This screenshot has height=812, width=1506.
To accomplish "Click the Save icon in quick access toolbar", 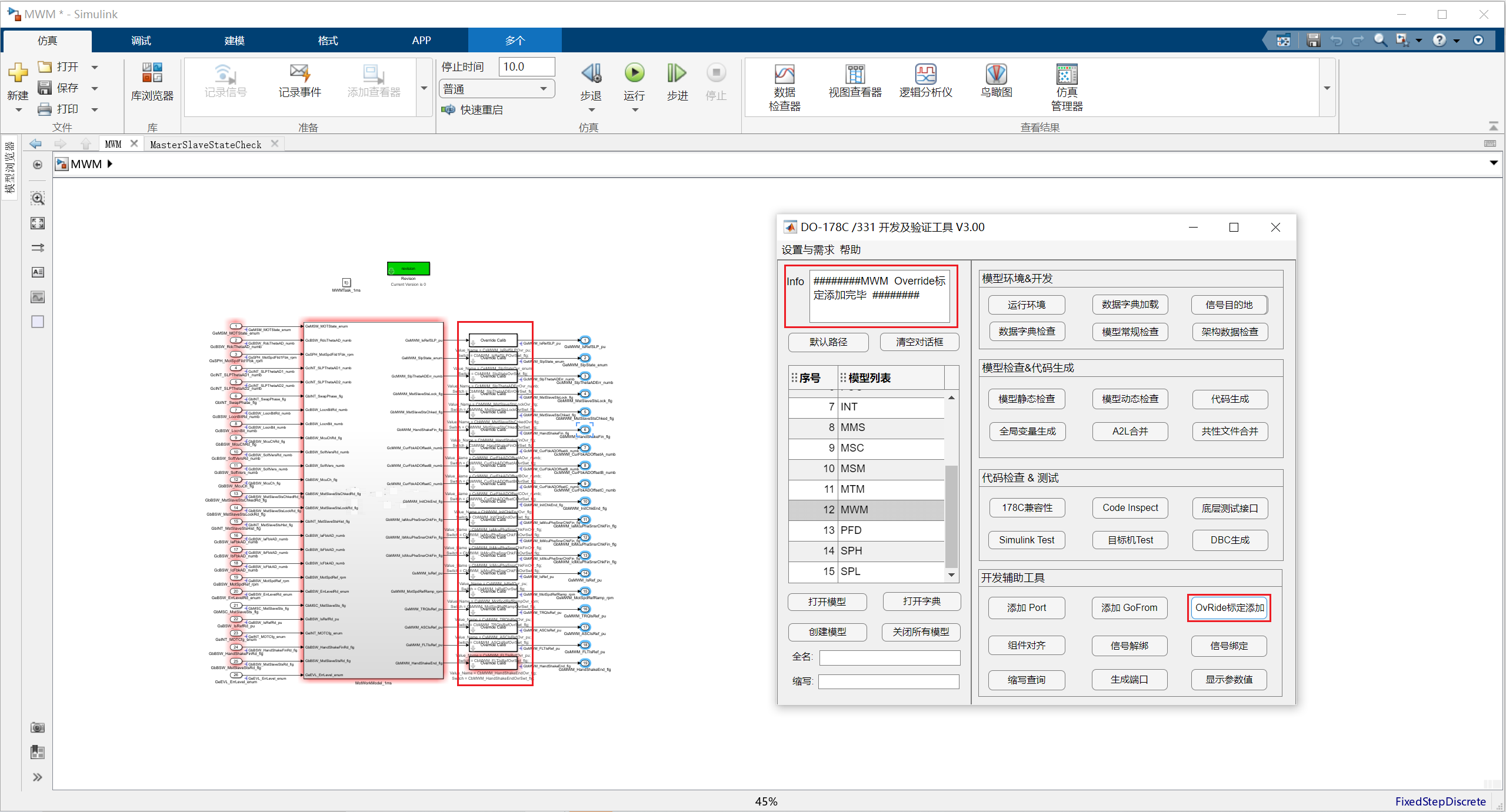I will [x=1313, y=40].
